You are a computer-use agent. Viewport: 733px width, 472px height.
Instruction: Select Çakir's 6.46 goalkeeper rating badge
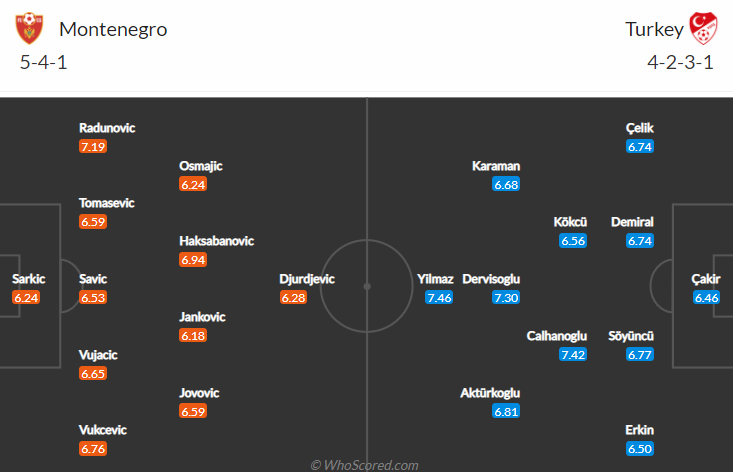click(706, 297)
